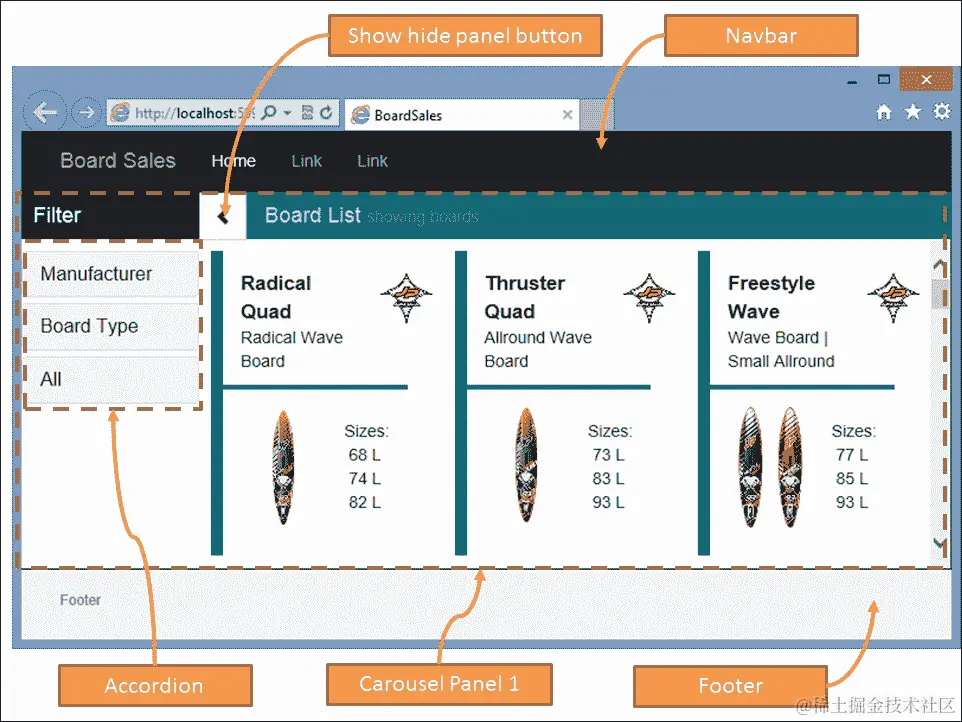Click the compatibility view icon in address bar

[x=307, y=112]
